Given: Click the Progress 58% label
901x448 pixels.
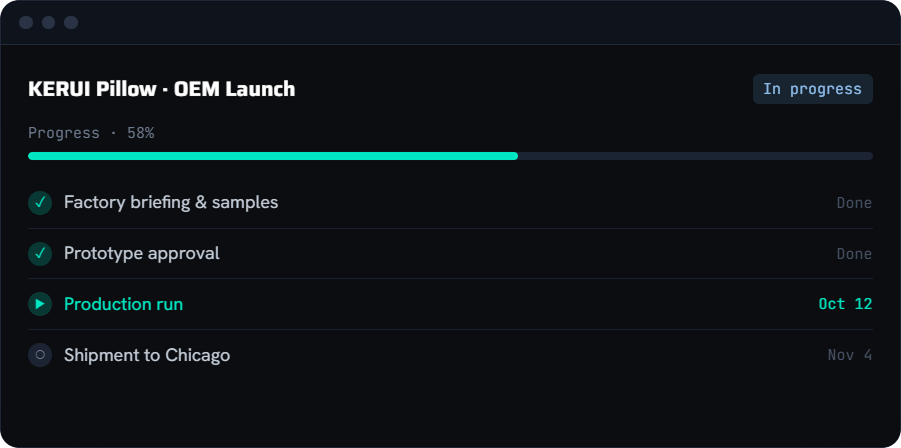Looking at the screenshot, I should pos(91,133).
